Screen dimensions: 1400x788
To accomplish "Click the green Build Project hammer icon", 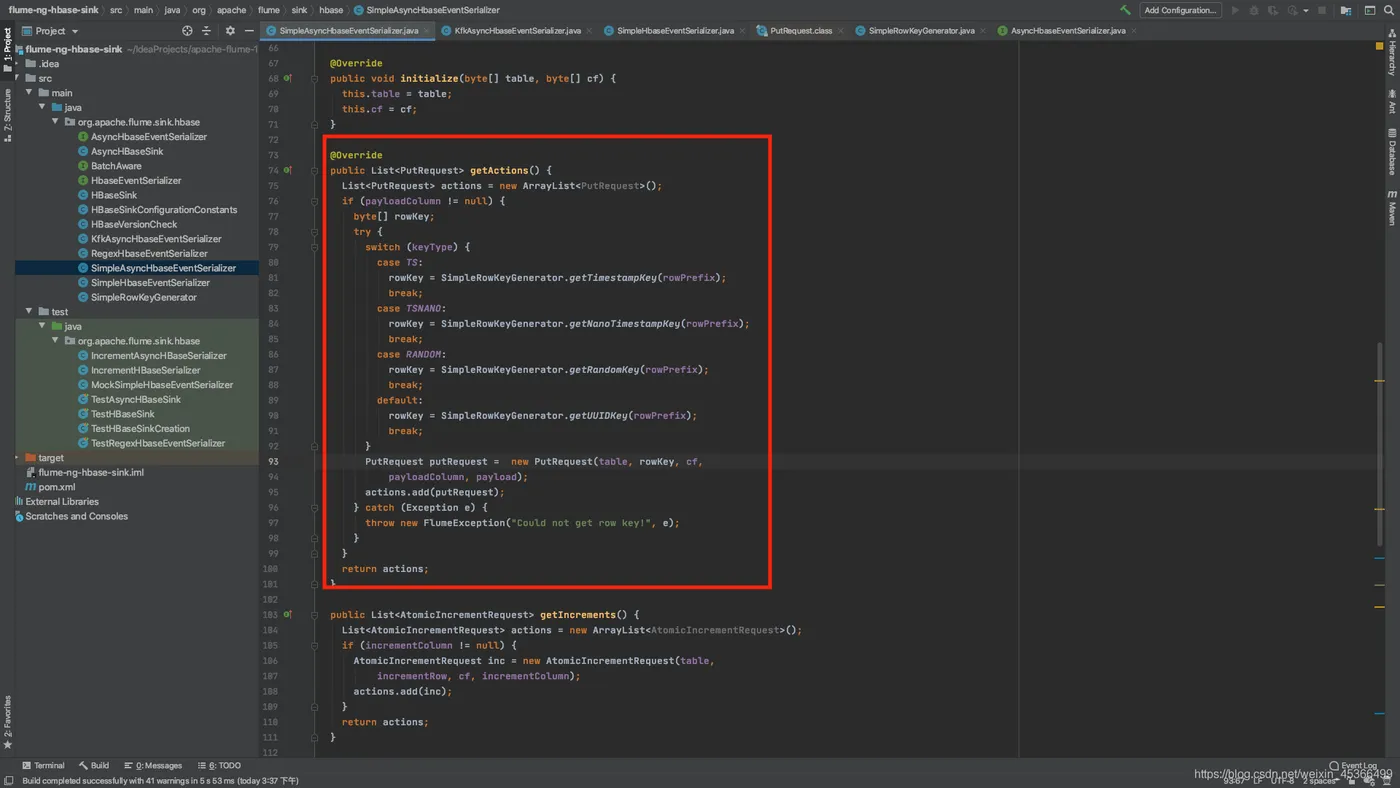I will point(1126,10).
